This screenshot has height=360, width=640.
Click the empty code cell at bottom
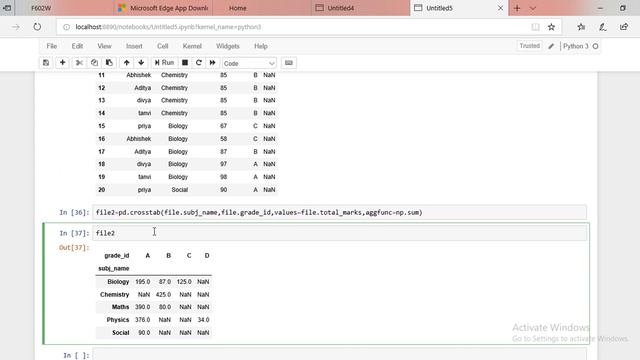(339, 355)
